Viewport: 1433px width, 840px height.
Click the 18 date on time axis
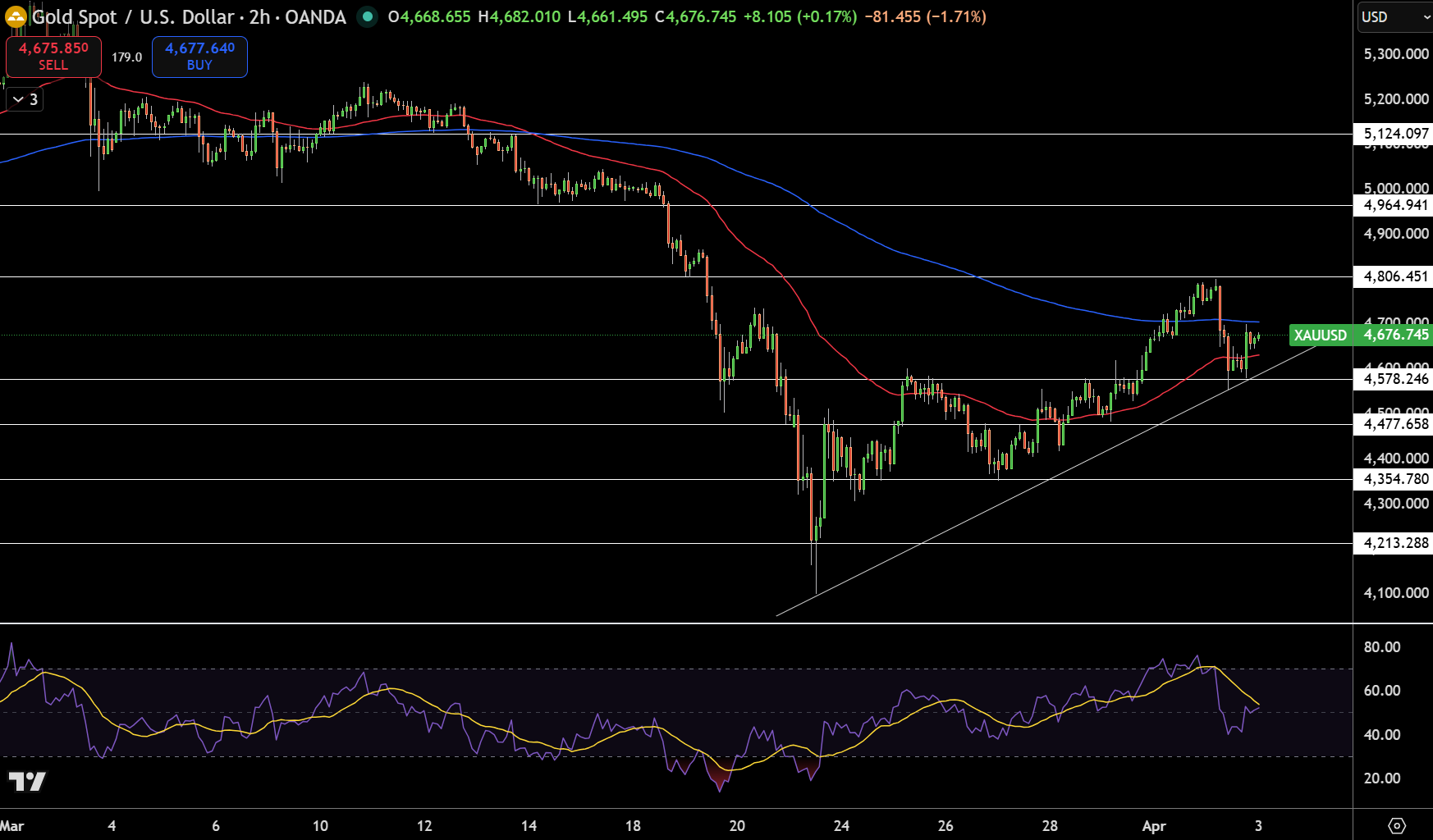tap(633, 826)
